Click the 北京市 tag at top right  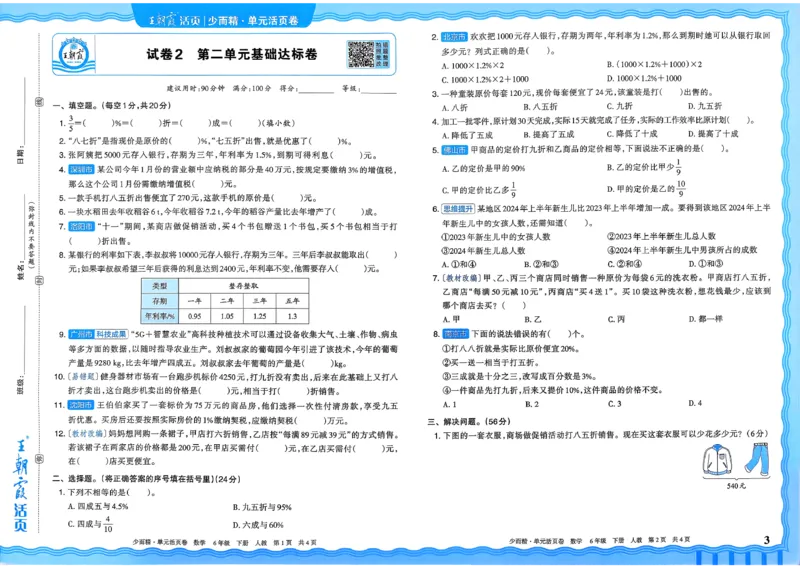tap(454, 37)
